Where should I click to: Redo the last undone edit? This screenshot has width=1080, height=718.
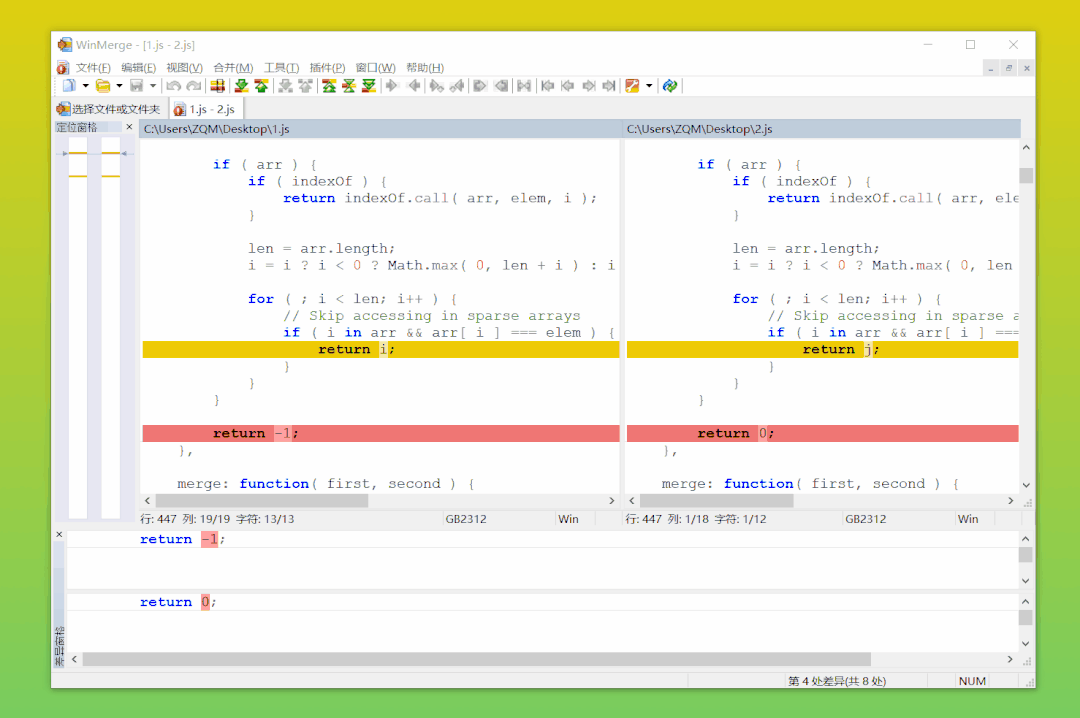194,85
